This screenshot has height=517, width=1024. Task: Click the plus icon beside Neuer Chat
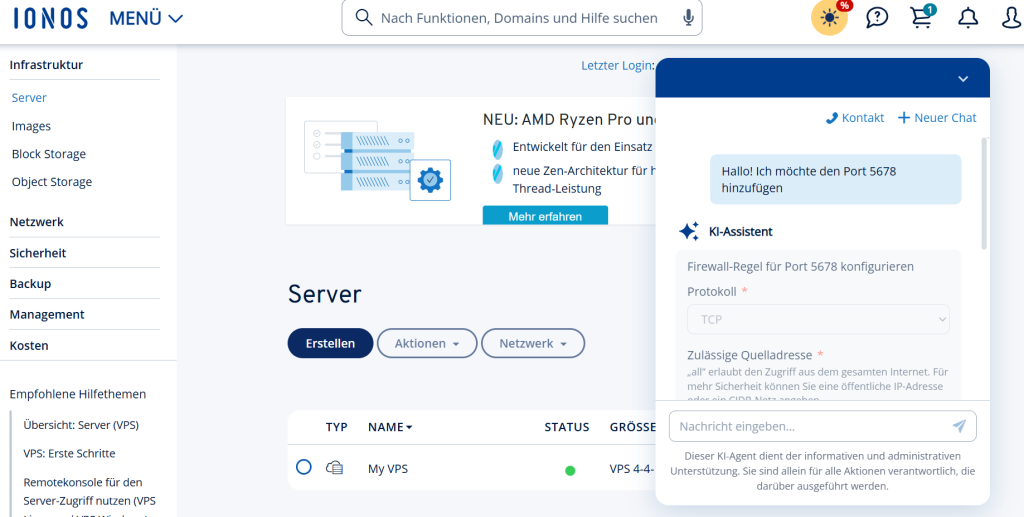904,118
